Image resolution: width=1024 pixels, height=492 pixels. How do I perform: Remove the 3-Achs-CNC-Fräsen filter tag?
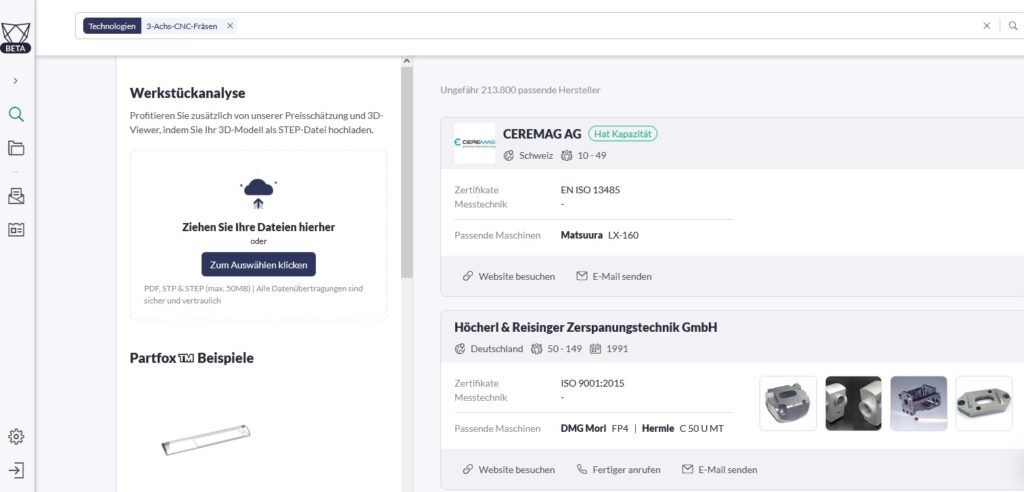(x=230, y=26)
